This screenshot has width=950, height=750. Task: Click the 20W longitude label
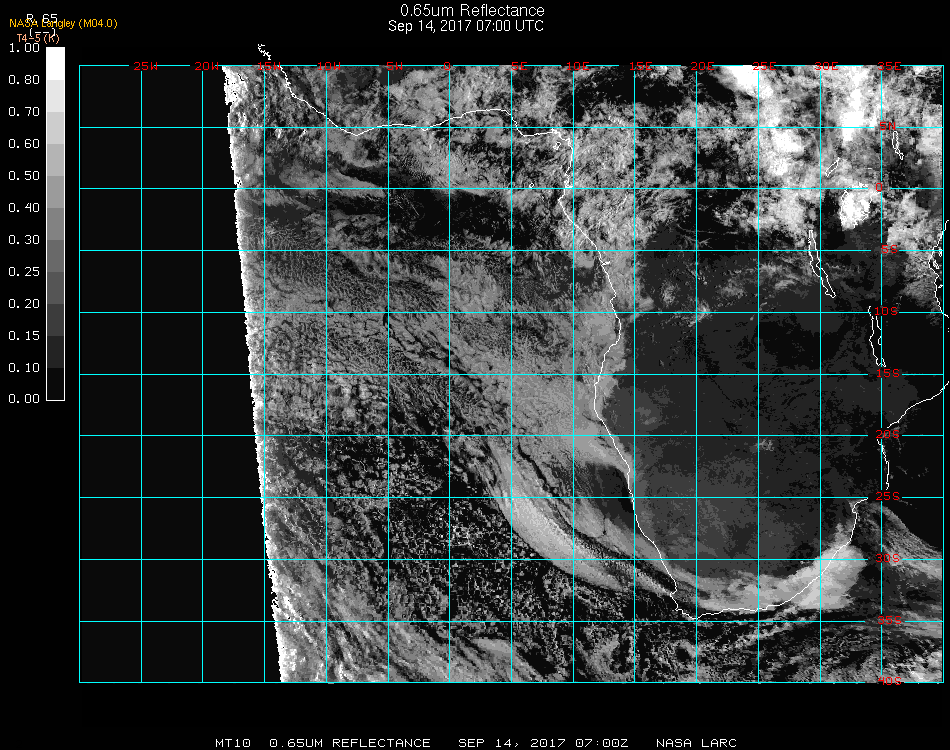(x=207, y=66)
